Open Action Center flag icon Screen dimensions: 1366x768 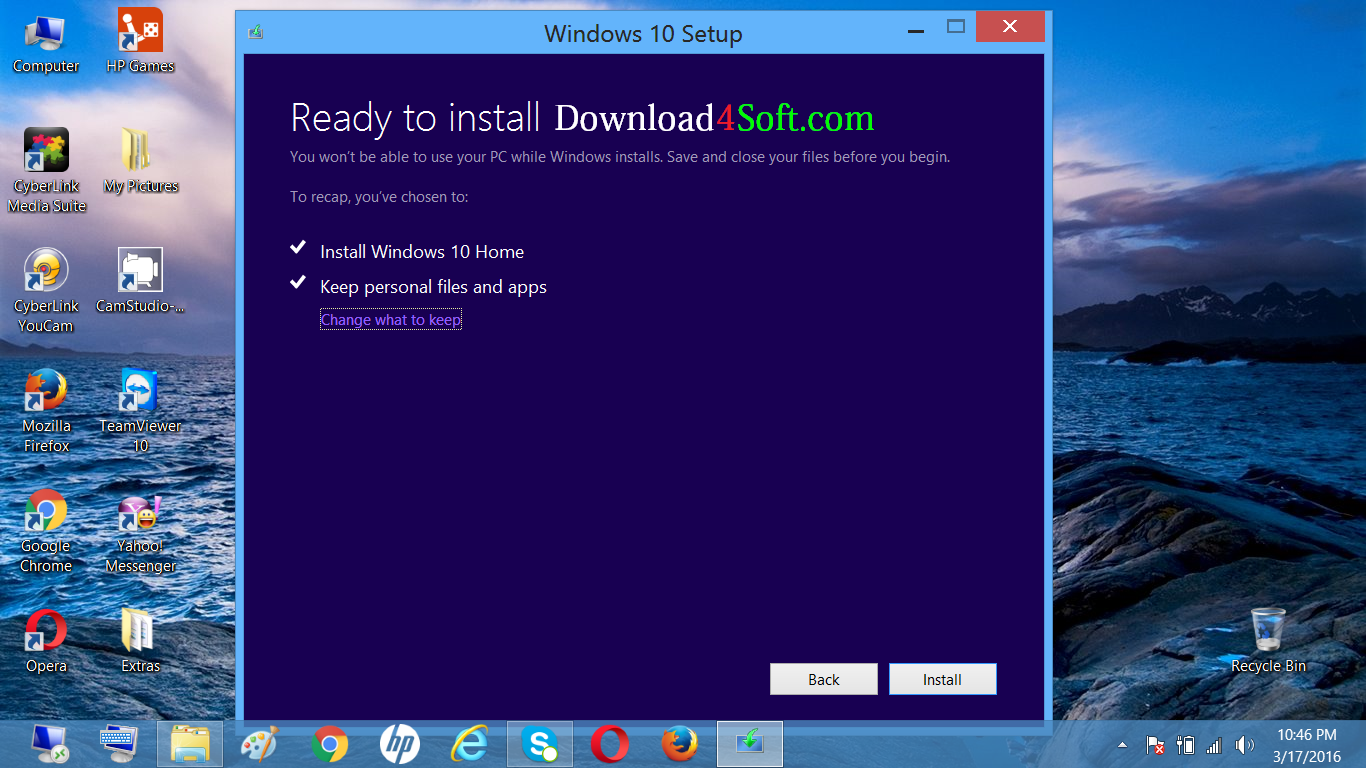1155,745
